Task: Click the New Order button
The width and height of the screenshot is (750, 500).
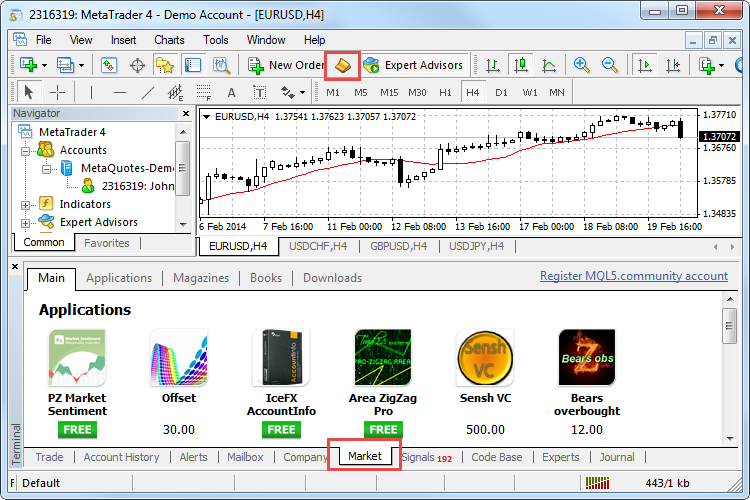Action: [286, 65]
